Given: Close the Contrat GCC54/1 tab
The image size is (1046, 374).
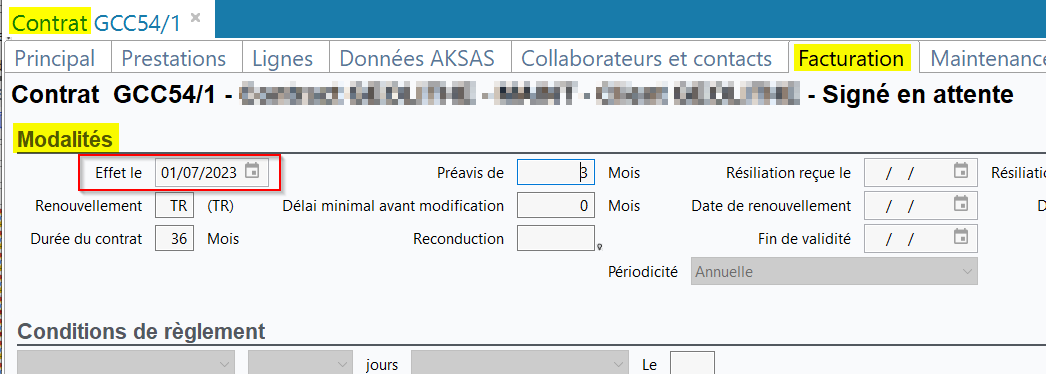Looking at the screenshot, I should click(195, 18).
